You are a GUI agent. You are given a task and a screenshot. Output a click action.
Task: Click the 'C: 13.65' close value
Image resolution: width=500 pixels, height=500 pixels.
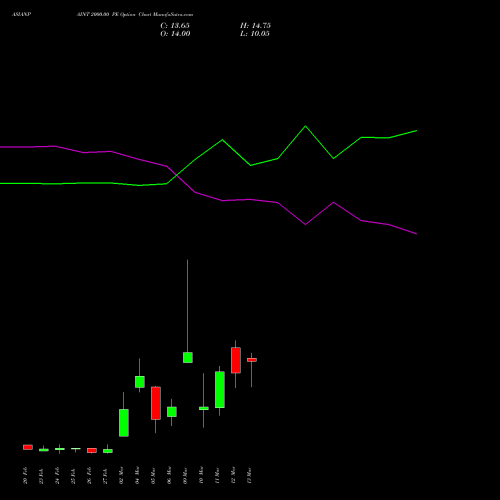tap(175, 26)
